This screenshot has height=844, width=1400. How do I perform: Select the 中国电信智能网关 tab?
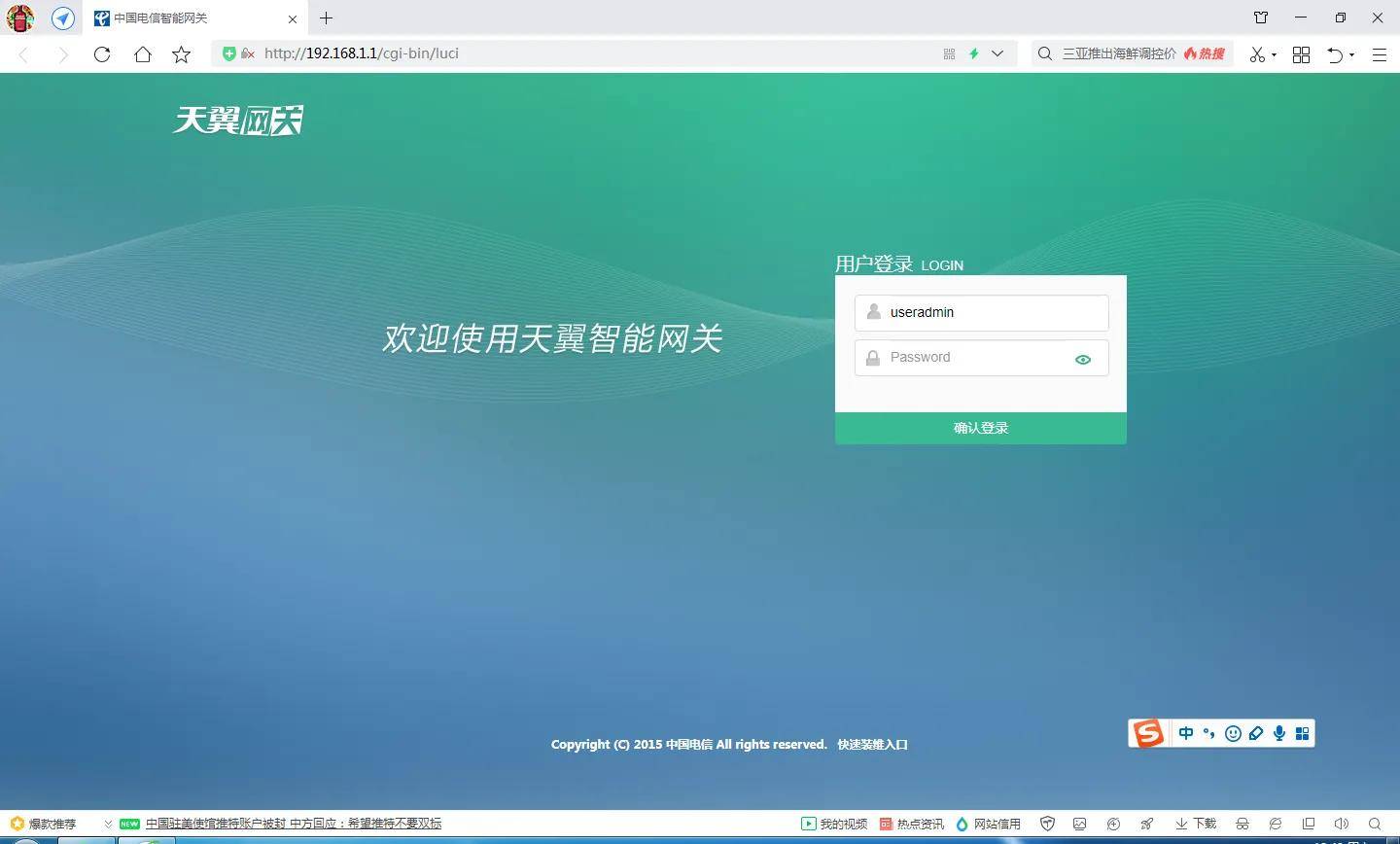[194, 18]
